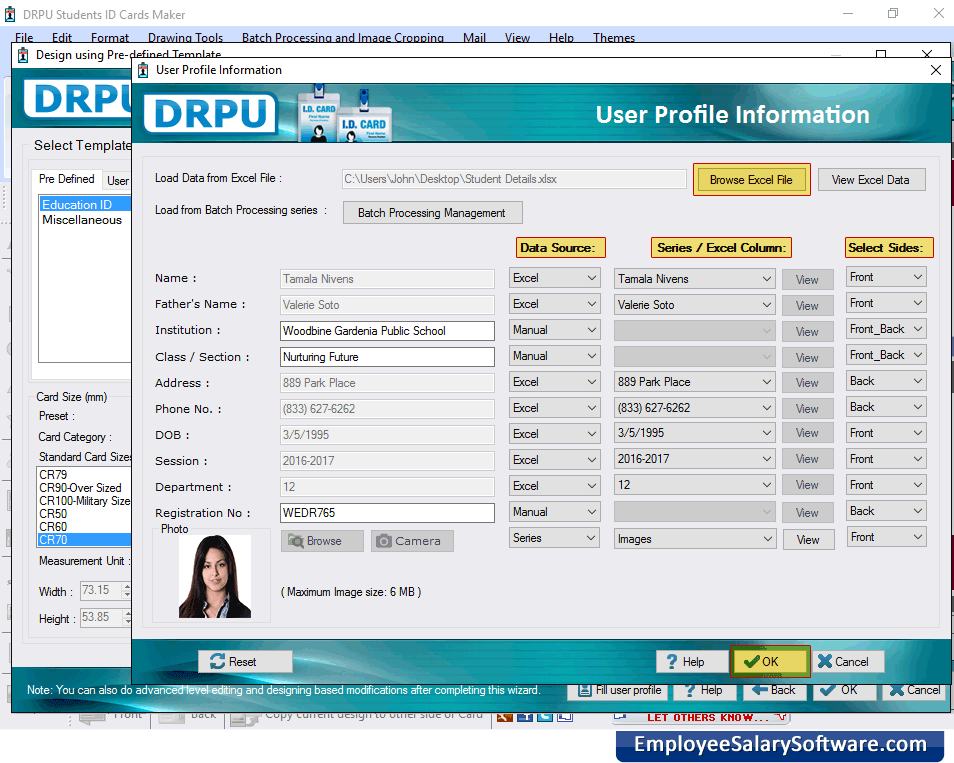Confirm with the green OK checkmark button
Viewport: 954px width, 763px height.
(x=769, y=661)
